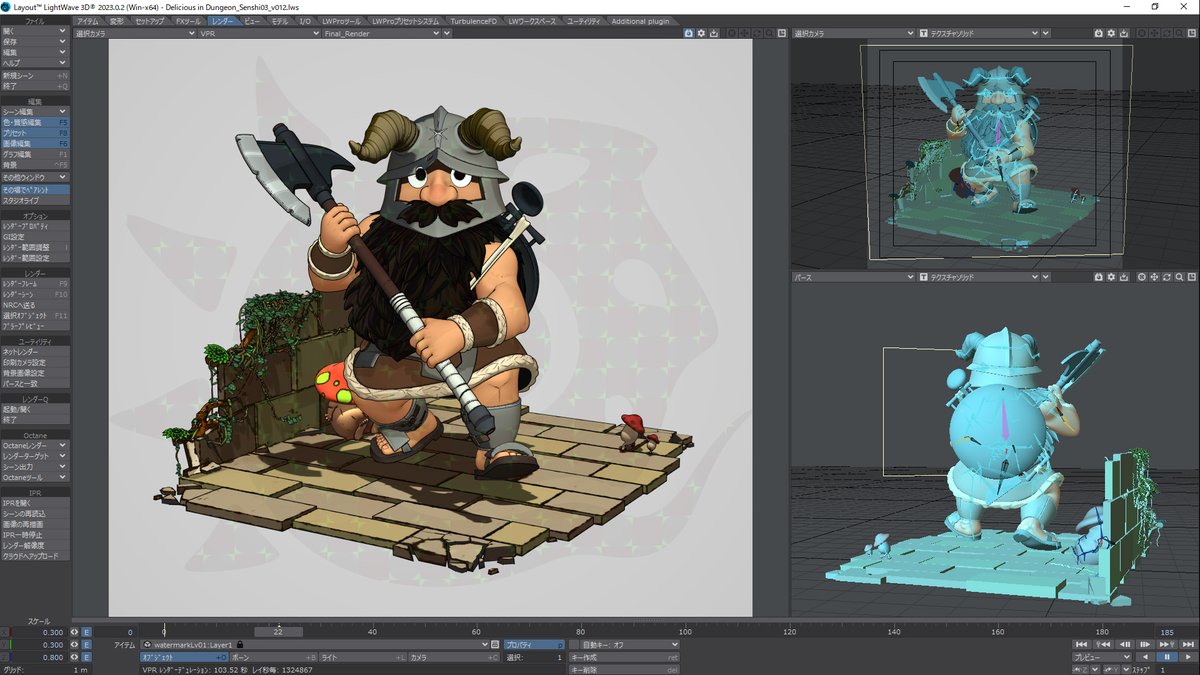The image size is (1200, 675).
Task: Play animation forward
Action: pyautogui.click(x=1187, y=657)
